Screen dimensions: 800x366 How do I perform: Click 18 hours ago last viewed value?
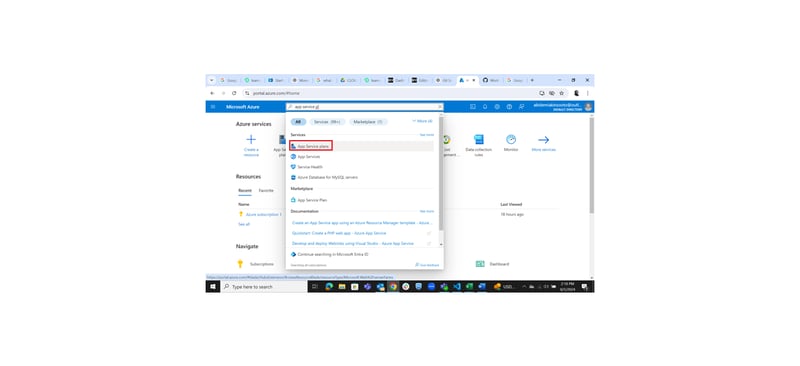tap(512, 214)
